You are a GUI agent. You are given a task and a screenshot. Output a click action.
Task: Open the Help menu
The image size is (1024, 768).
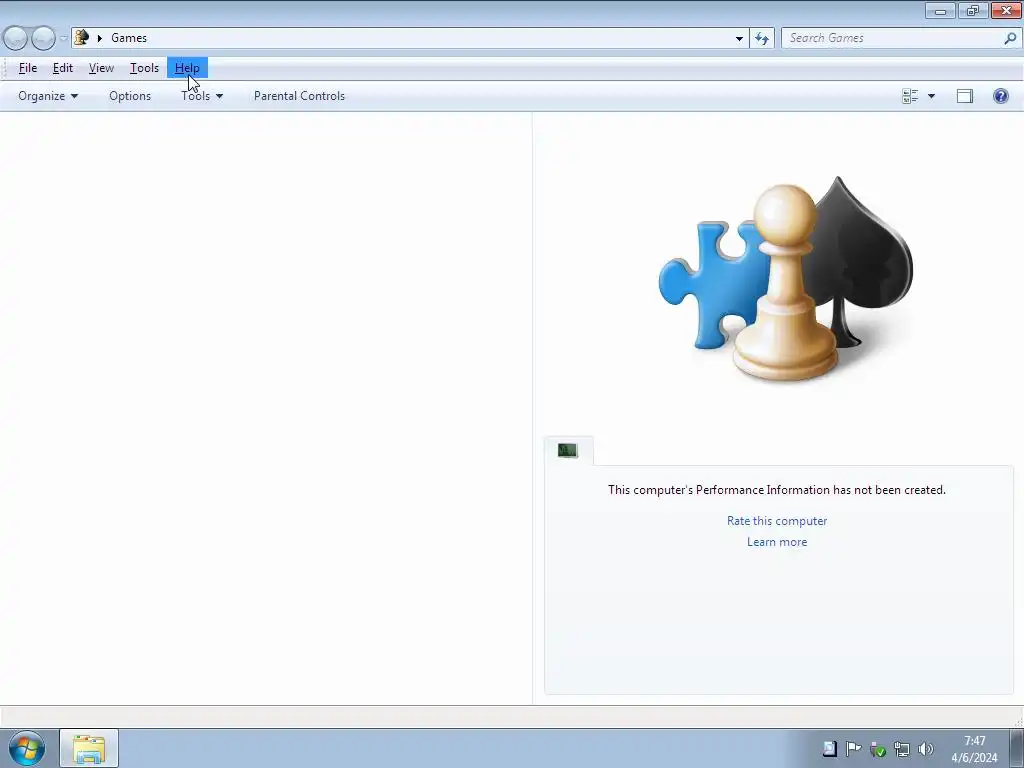pyautogui.click(x=187, y=68)
